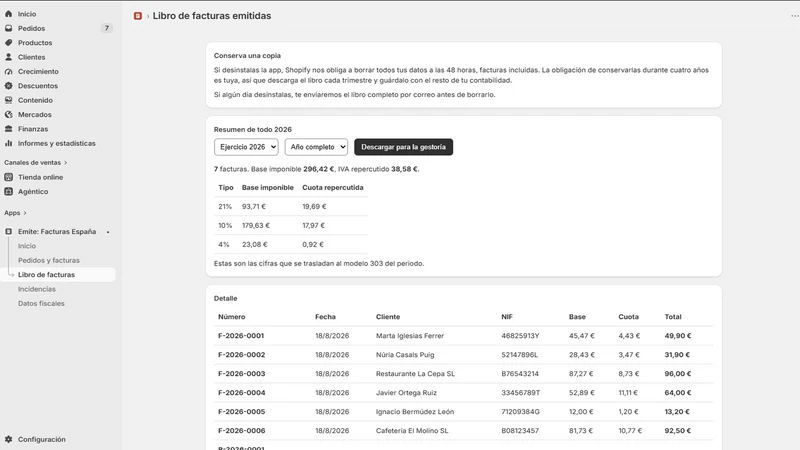The height and width of the screenshot is (450, 800).
Task: Click Base imponible column header
Action: [x=268, y=188]
